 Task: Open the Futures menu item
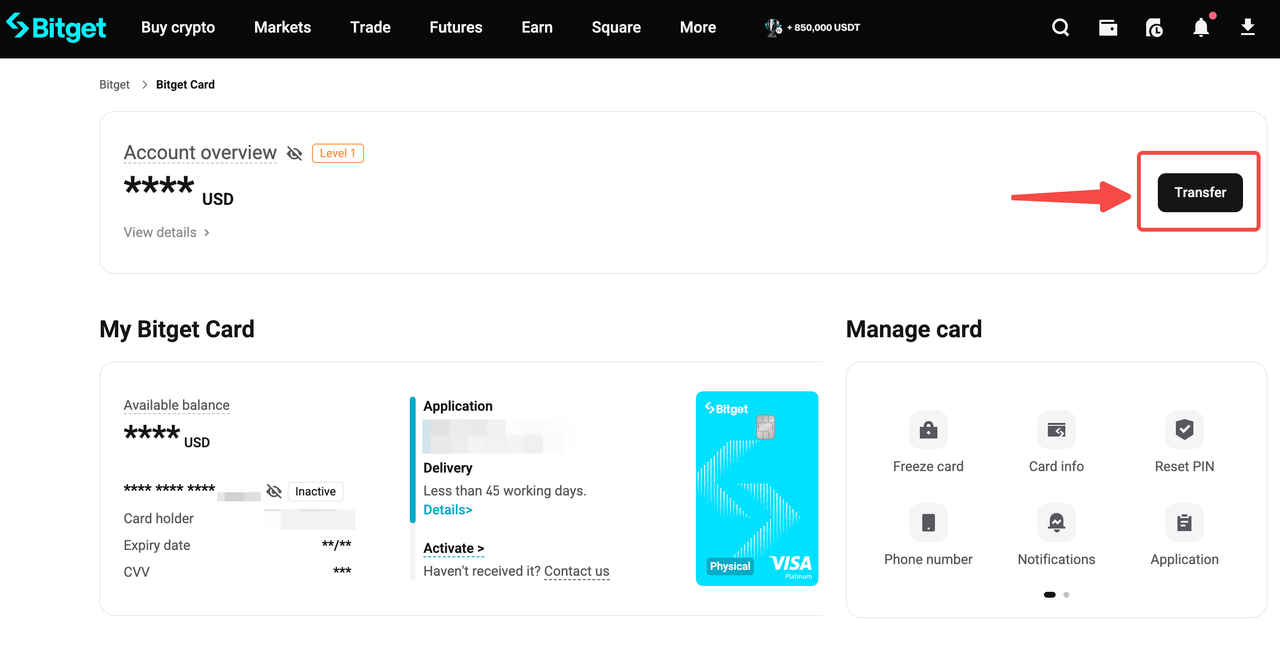[455, 27]
